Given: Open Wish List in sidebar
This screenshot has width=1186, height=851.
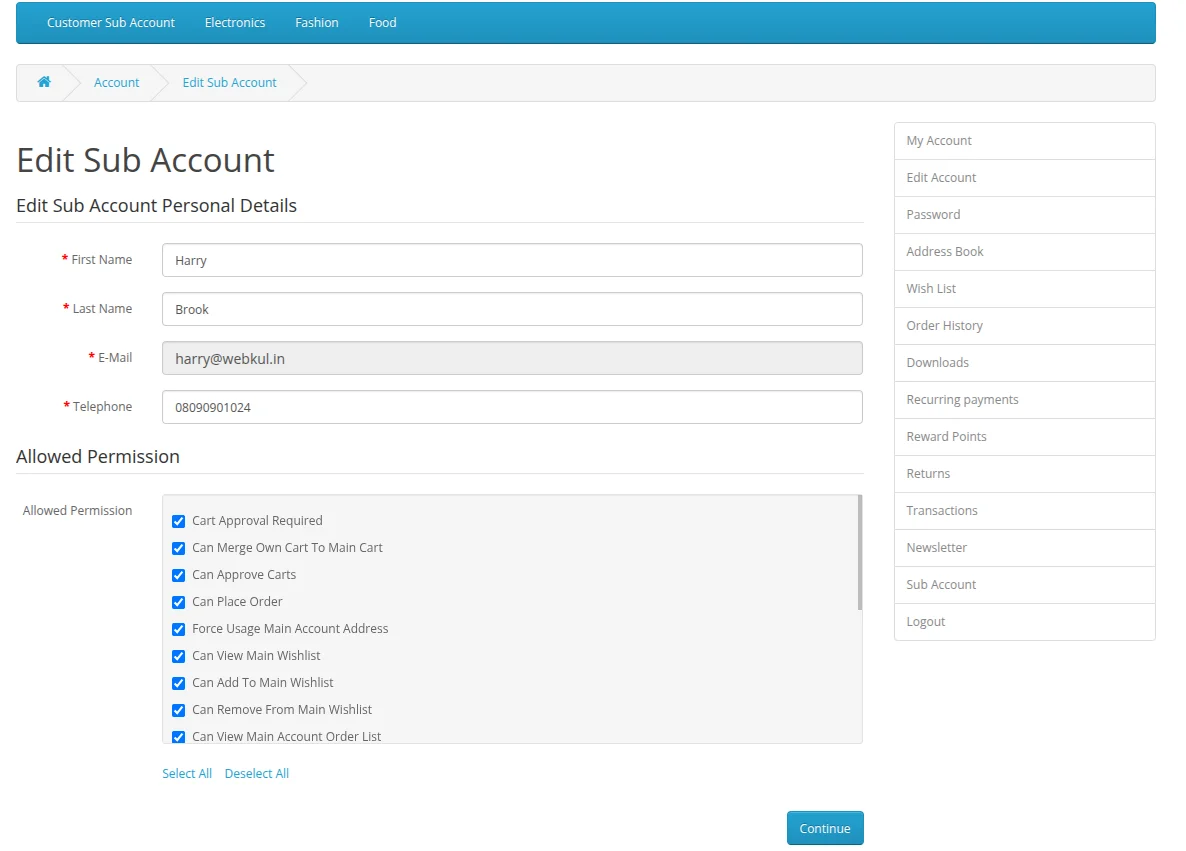Looking at the screenshot, I should pos(1024,289).
